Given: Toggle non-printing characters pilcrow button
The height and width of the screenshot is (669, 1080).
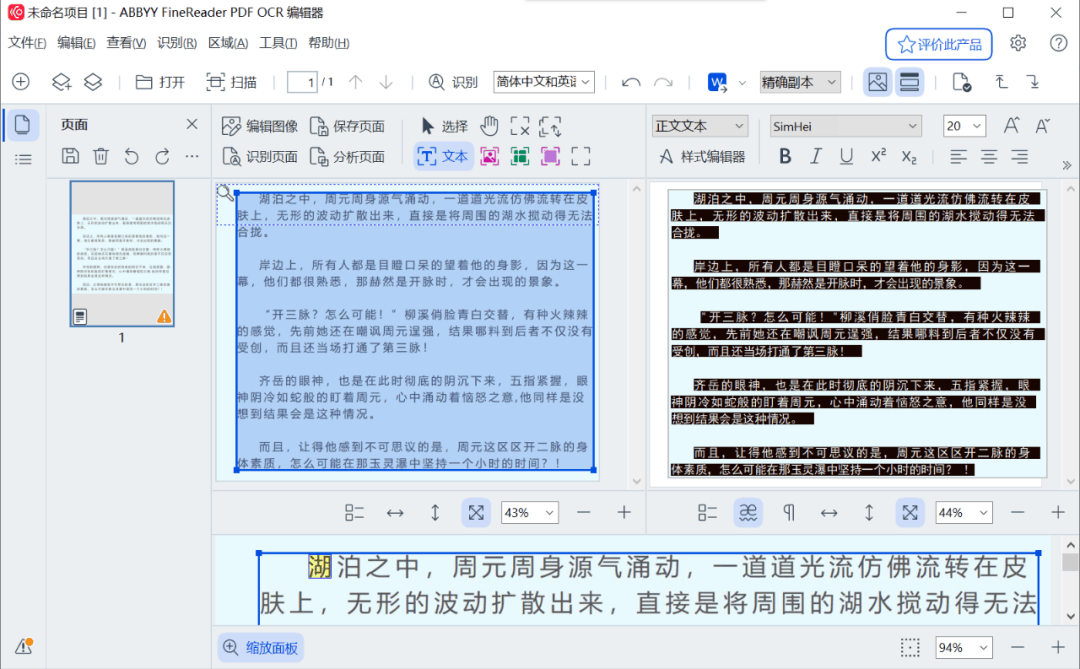Looking at the screenshot, I should pos(789,513).
